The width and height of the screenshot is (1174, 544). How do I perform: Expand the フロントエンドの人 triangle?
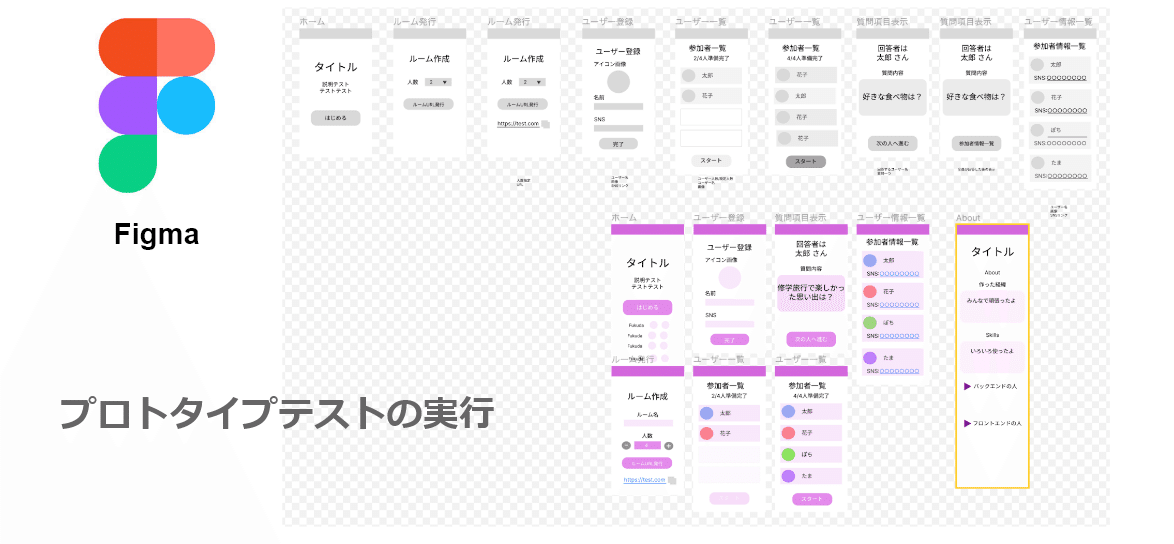(x=967, y=424)
